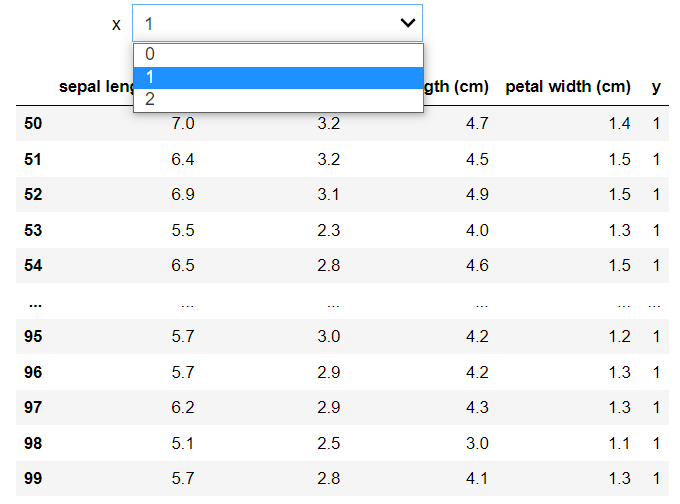The width and height of the screenshot is (680, 504).
Task: Click sepal length value 6.5 in row 54
Action: tap(183, 265)
